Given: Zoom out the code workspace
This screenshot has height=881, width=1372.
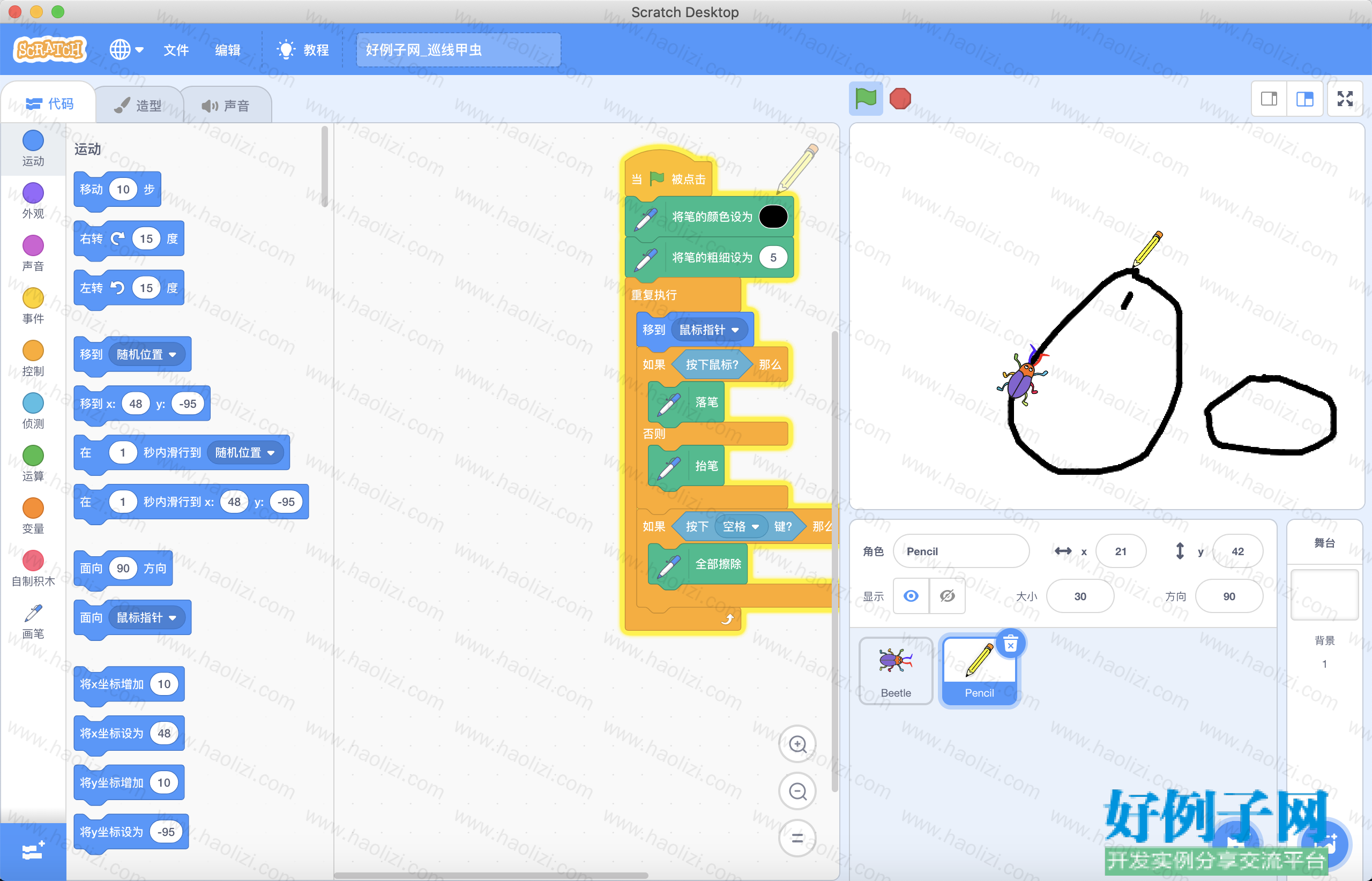Looking at the screenshot, I should [x=797, y=792].
